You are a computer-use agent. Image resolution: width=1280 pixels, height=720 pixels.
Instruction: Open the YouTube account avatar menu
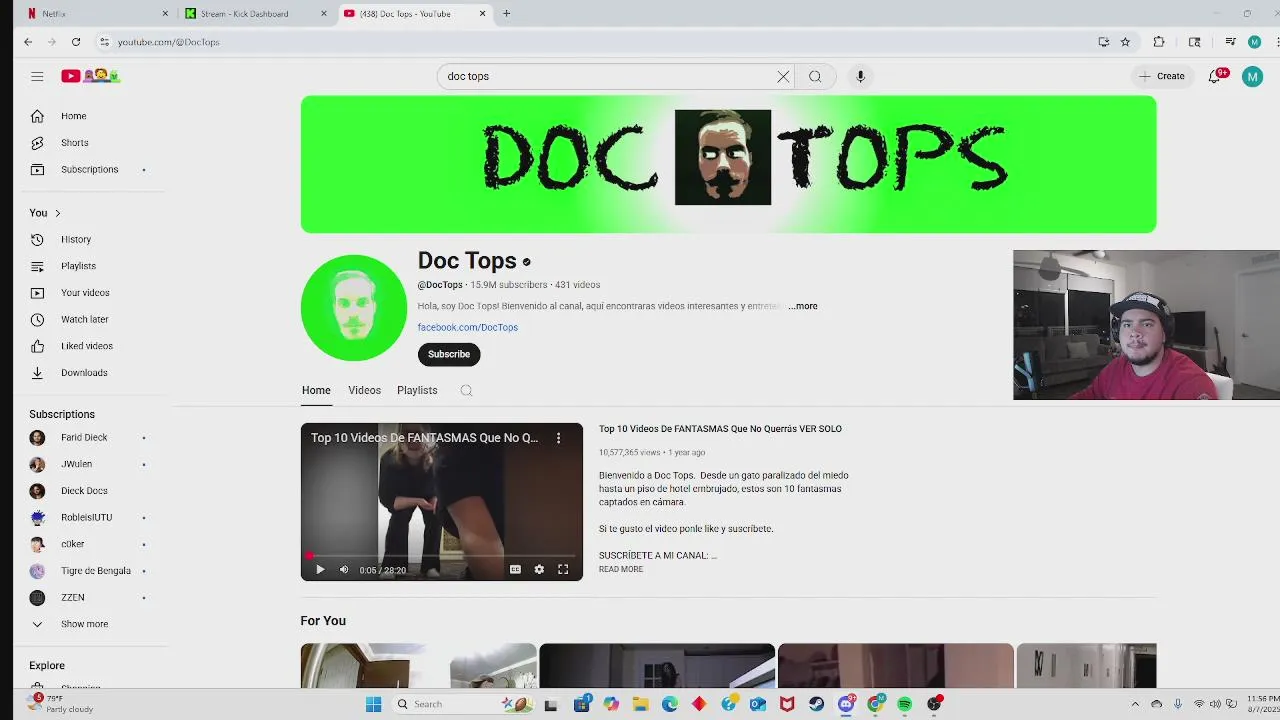point(1252,76)
